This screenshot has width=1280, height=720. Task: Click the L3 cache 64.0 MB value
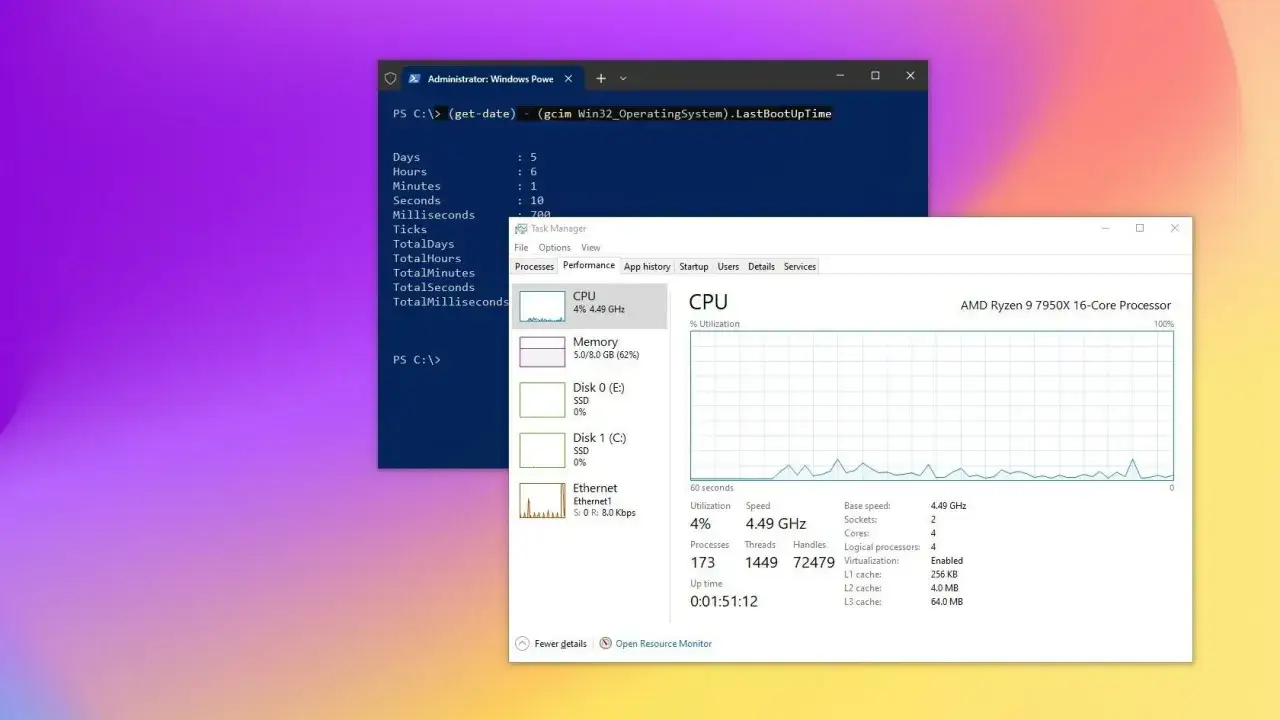pos(947,602)
